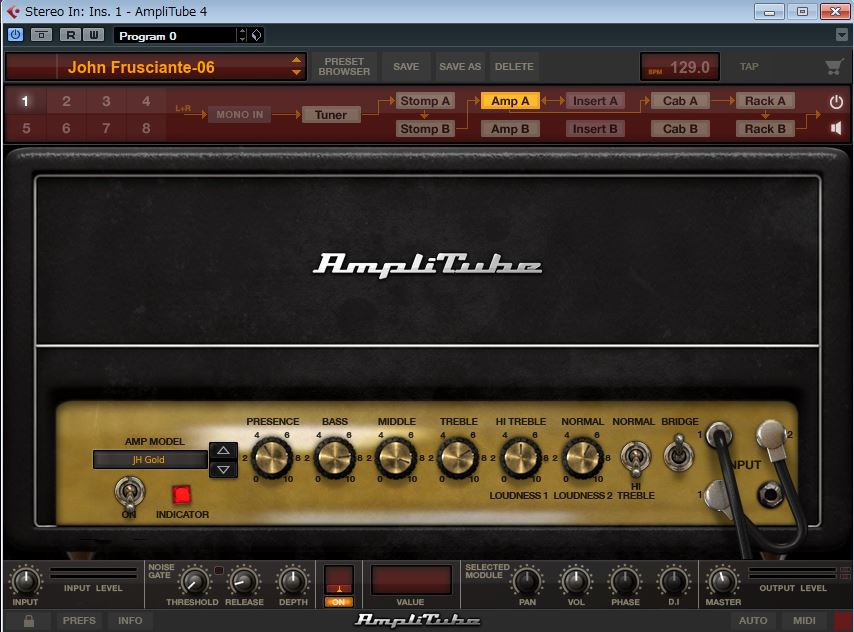Click the preset management diamond icon
Image resolution: width=854 pixels, height=632 pixels.
pos(257,35)
